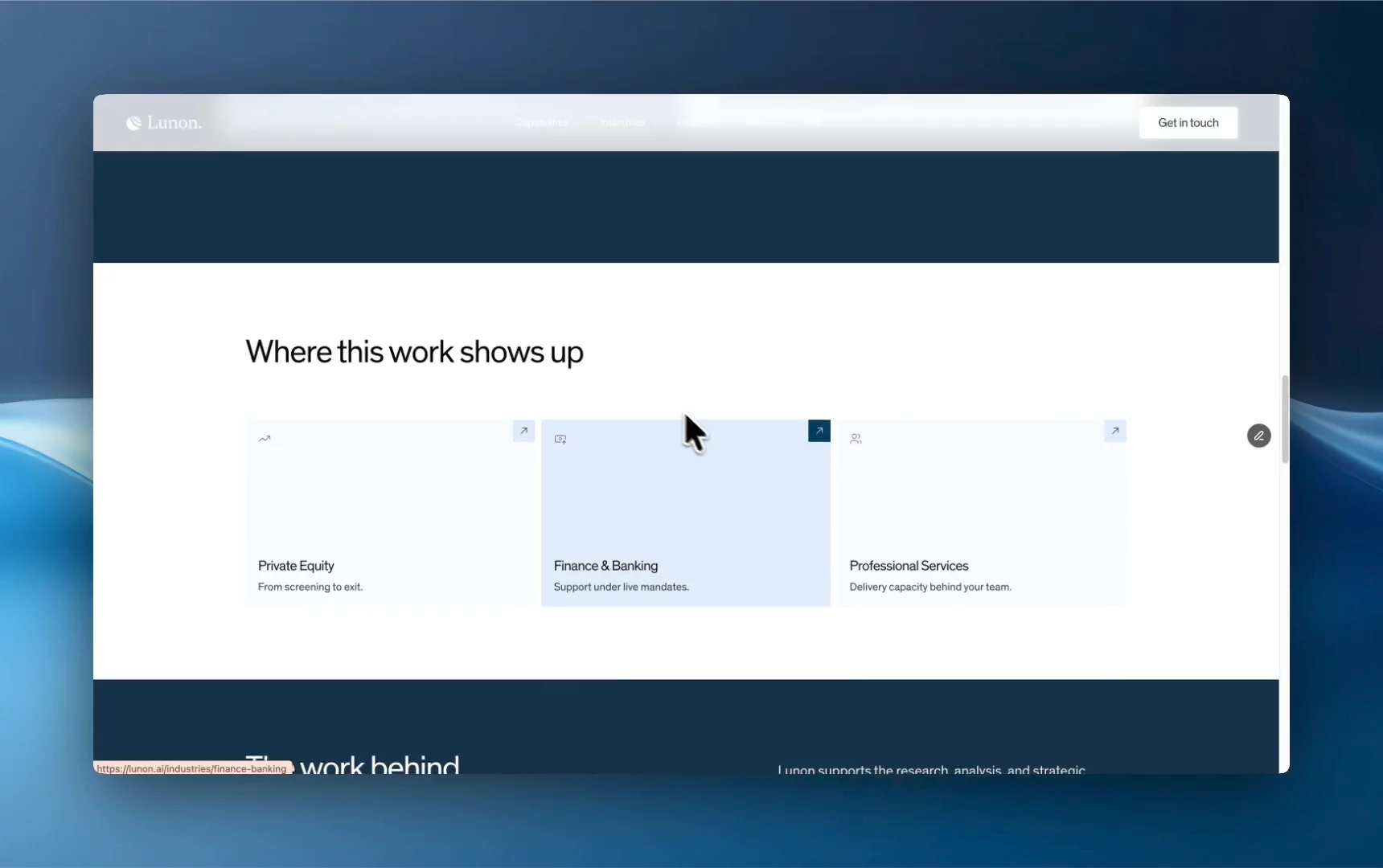1383x868 pixels.
Task: Click the Professional Services people icon
Action: (856, 439)
